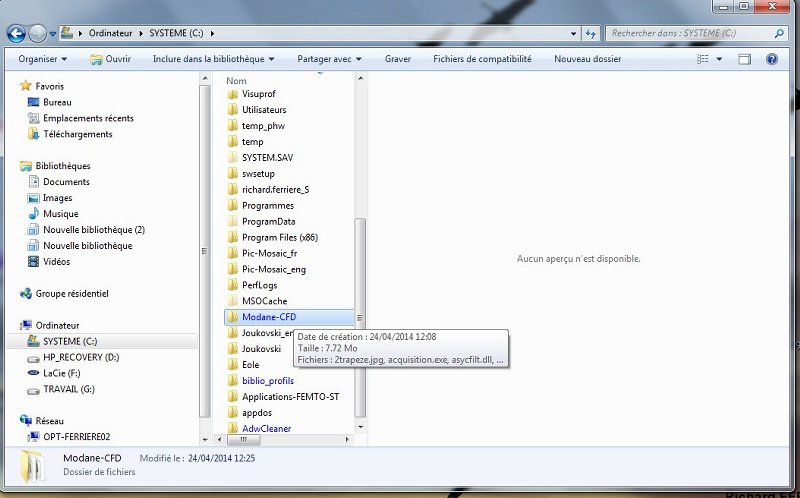Select the Programmes folder icon
Image resolution: width=800 pixels, height=498 pixels.
click(233, 205)
